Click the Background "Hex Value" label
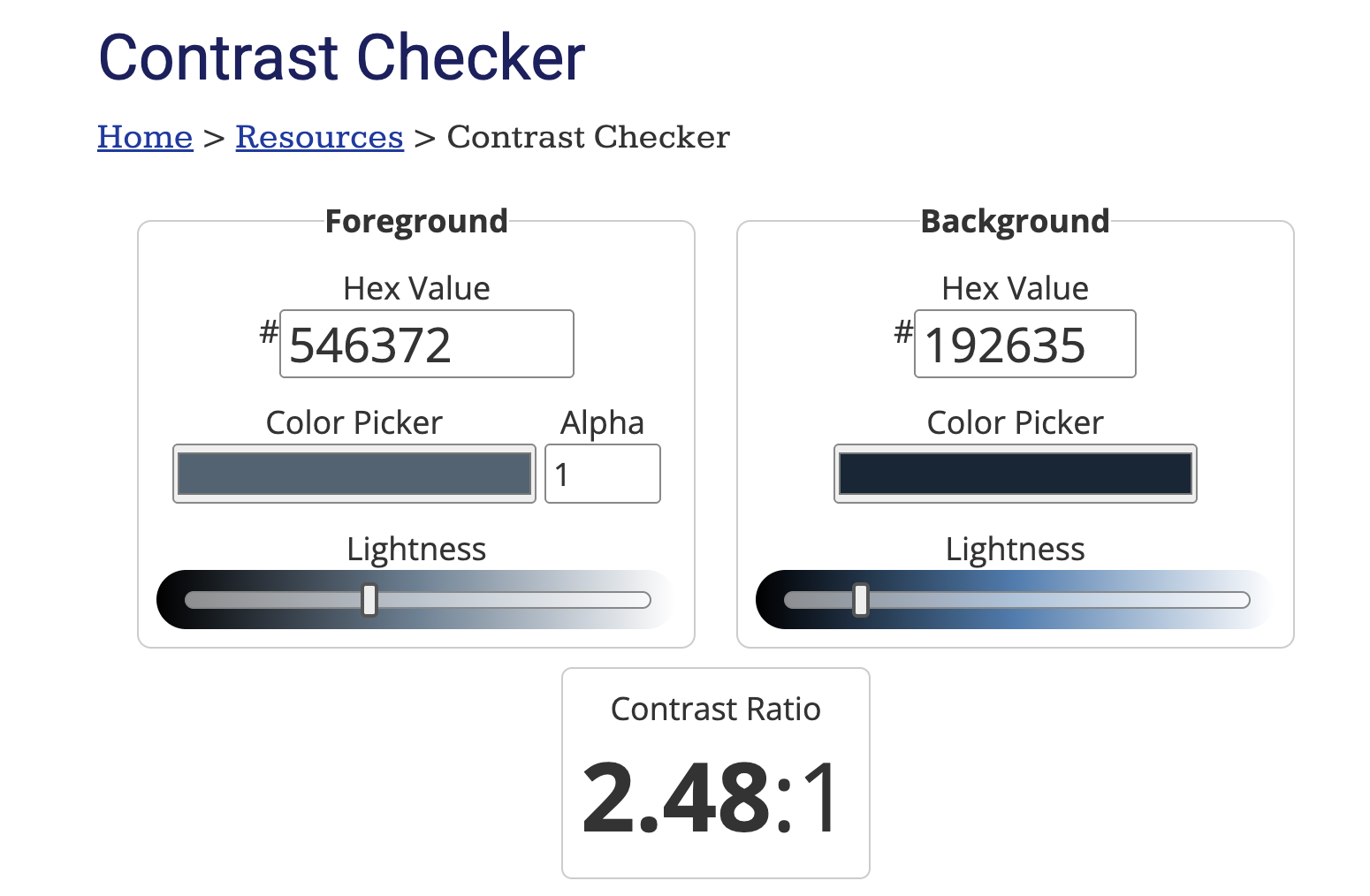This screenshot has height=896, width=1370. (x=1015, y=288)
